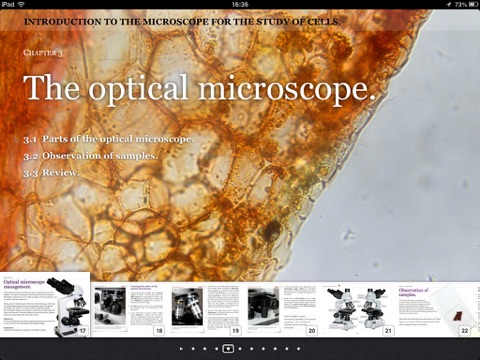480x360 pixels.
Task: Open the page 19 thumbnail
Action: pyautogui.click(x=205, y=309)
